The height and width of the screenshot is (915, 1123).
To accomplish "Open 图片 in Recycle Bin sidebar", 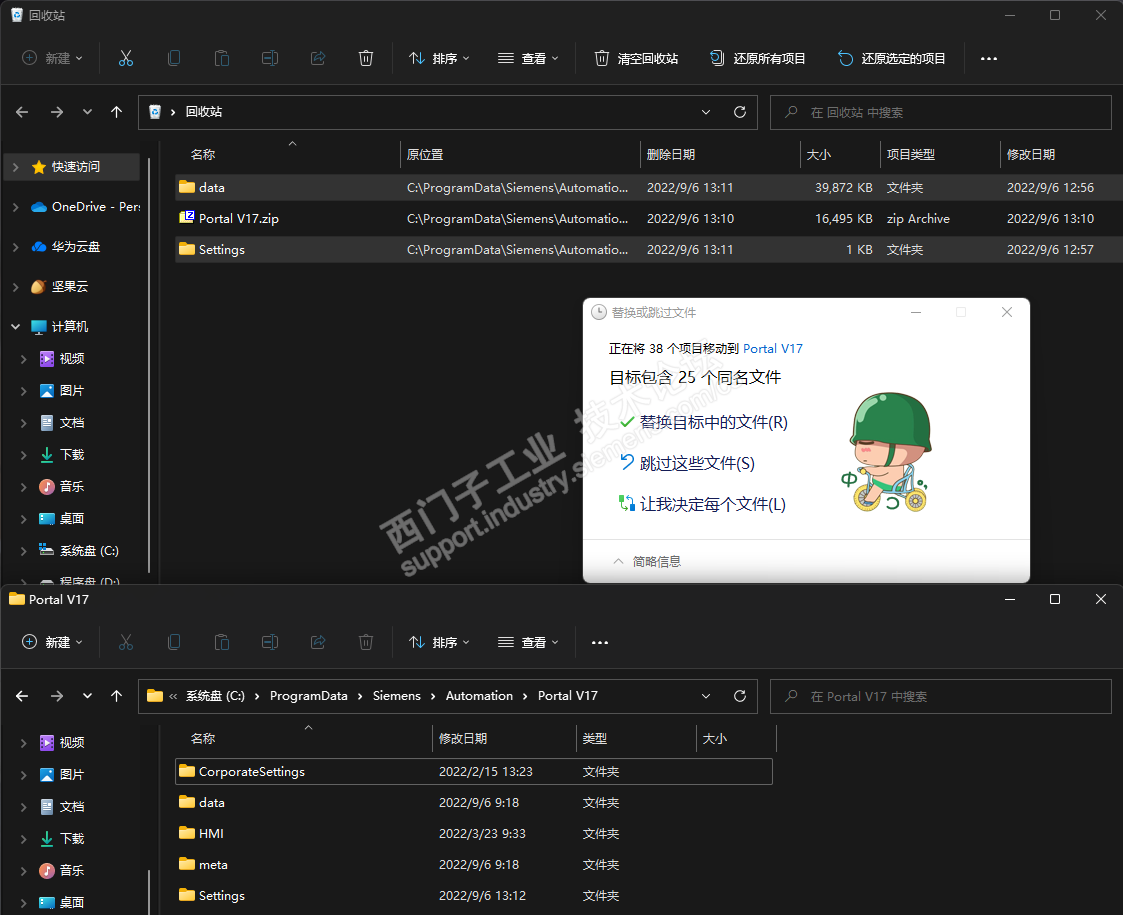I will click(63, 391).
